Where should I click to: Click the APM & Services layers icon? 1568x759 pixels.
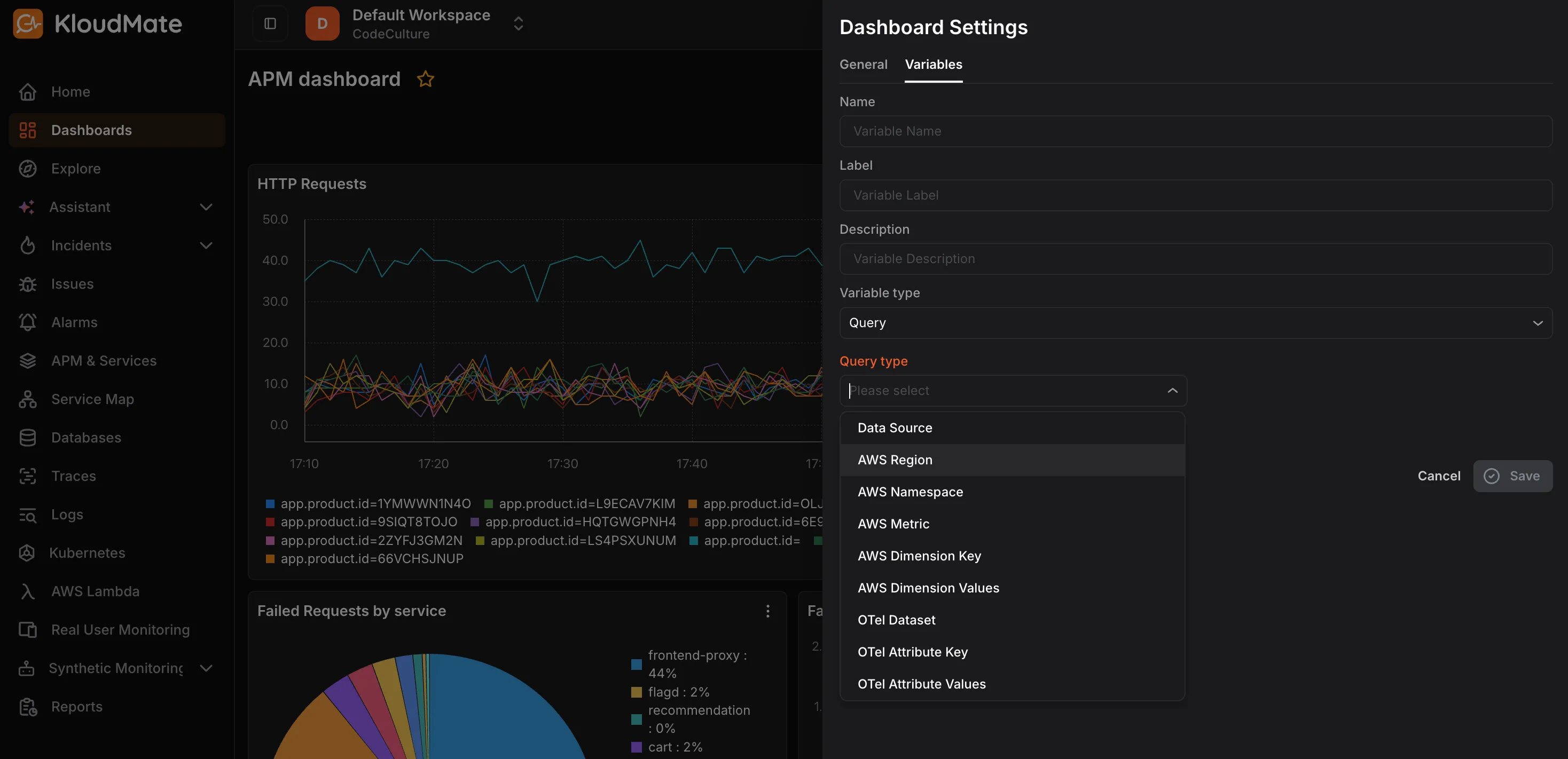(28, 361)
